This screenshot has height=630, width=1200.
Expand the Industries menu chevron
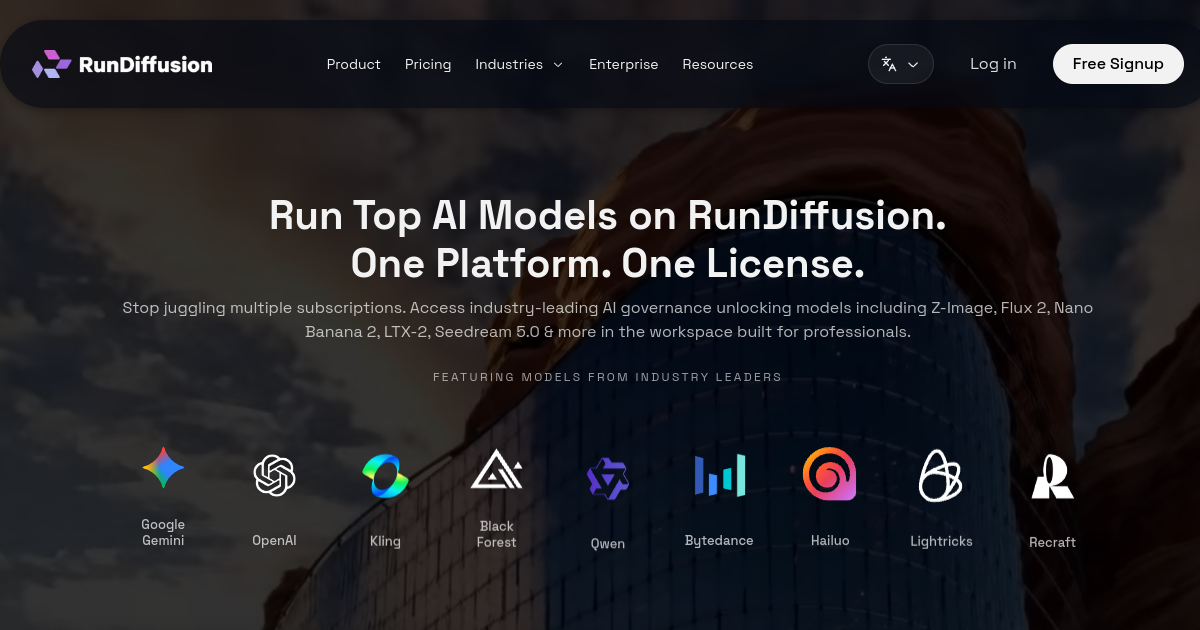click(x=558, y=65)
